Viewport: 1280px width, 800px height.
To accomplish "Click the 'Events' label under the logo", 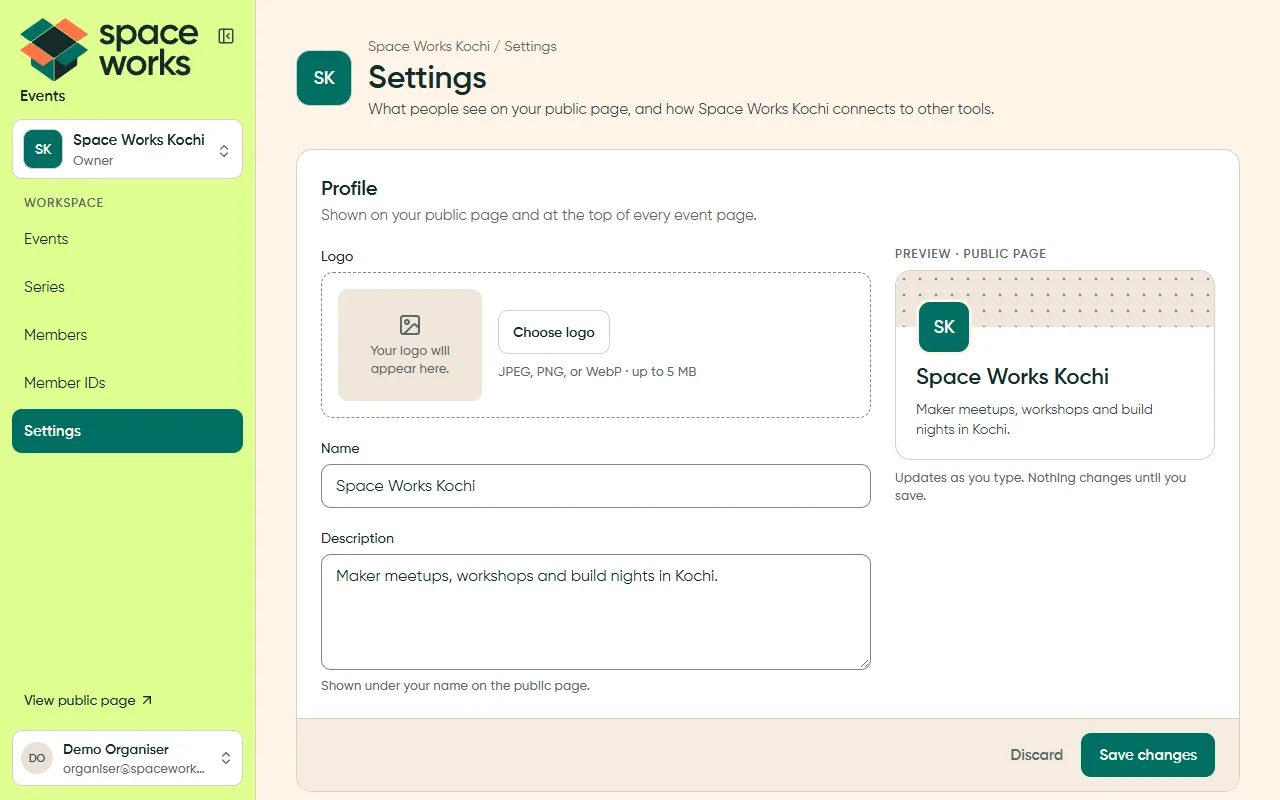I will click(43, 96).
